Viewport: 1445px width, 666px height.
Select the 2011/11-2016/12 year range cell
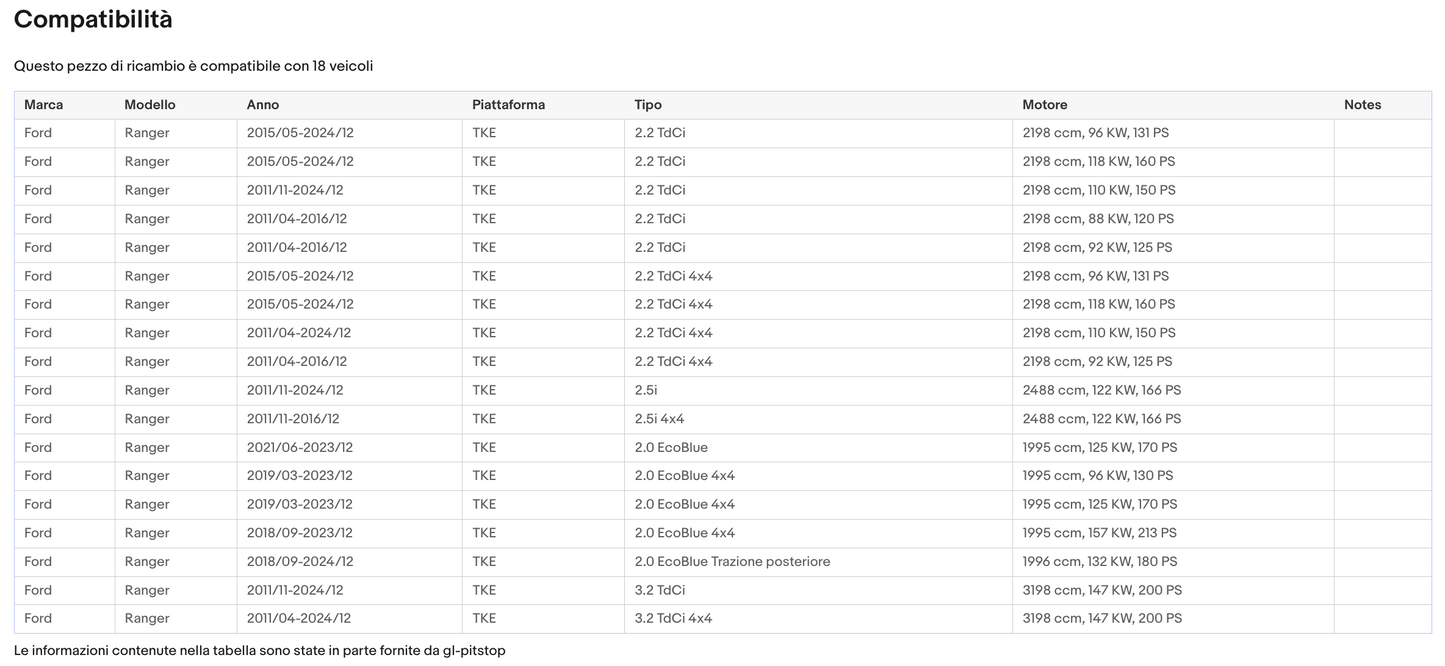pyautogui.click(x=293, y=419)
